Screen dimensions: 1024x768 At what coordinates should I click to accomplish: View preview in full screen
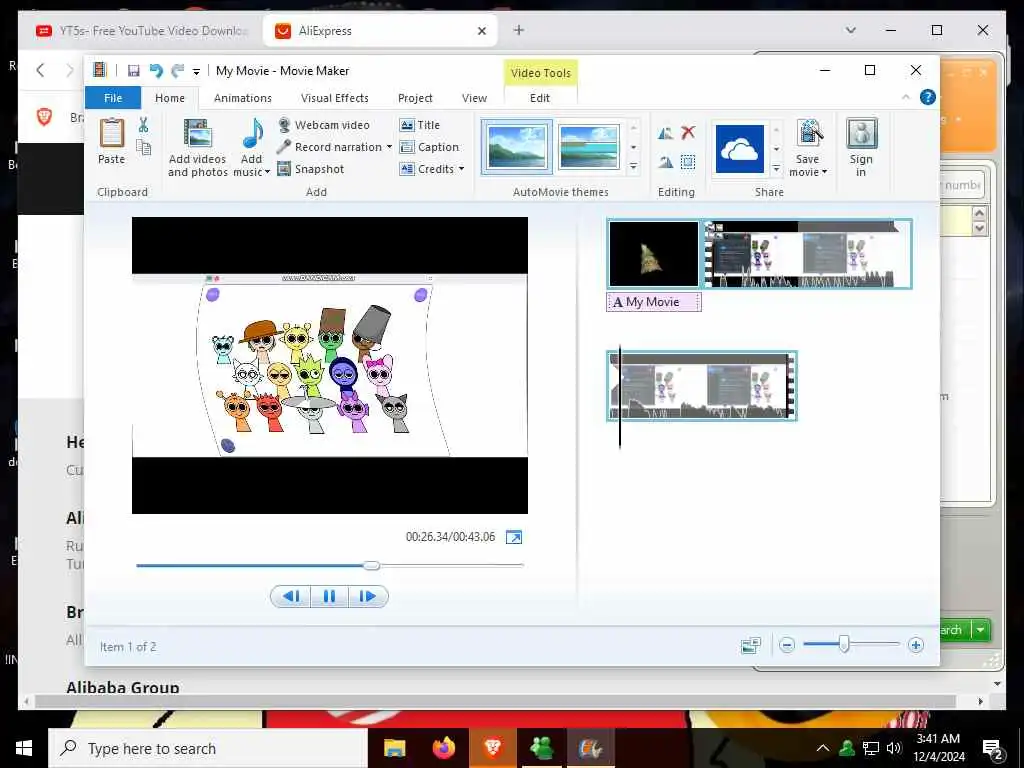(x=514, y=537)
